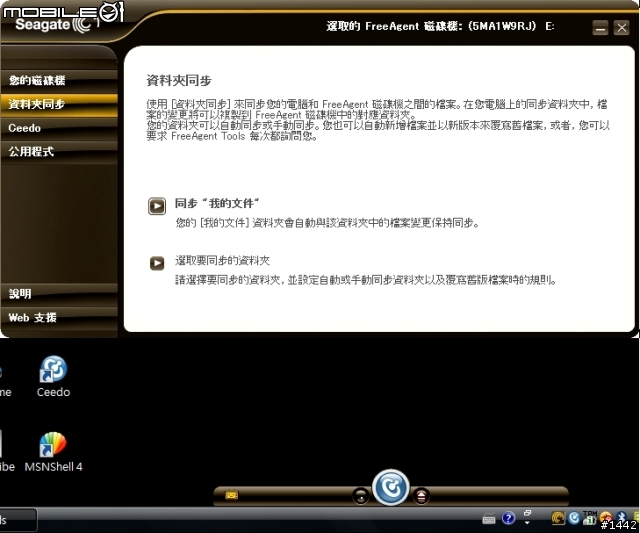
Task: Click the blue Ceedo tray icon
Action: click(574, 518)
